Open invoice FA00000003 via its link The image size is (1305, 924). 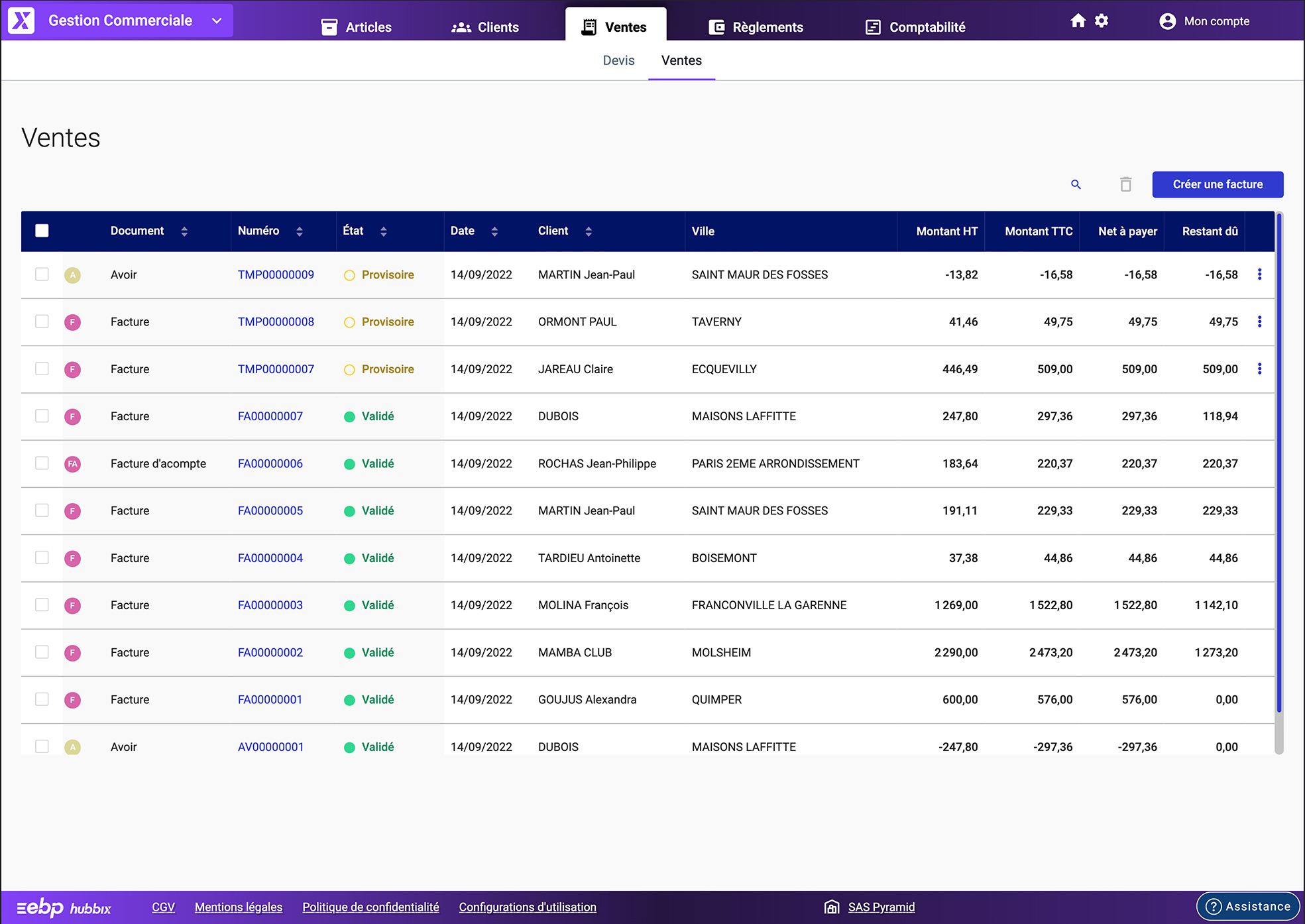(270, 605)
